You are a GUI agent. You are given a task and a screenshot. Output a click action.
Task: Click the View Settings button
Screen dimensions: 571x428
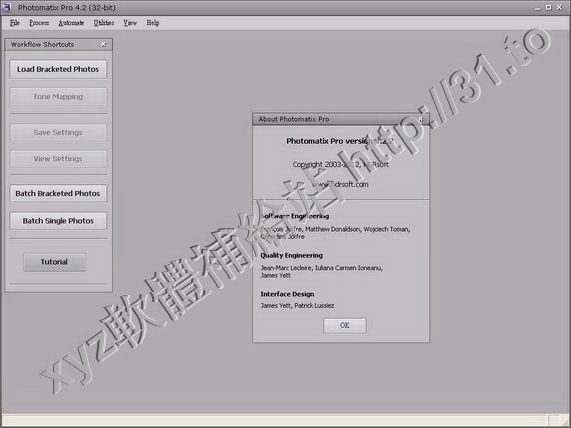click(x=58, y=159)
